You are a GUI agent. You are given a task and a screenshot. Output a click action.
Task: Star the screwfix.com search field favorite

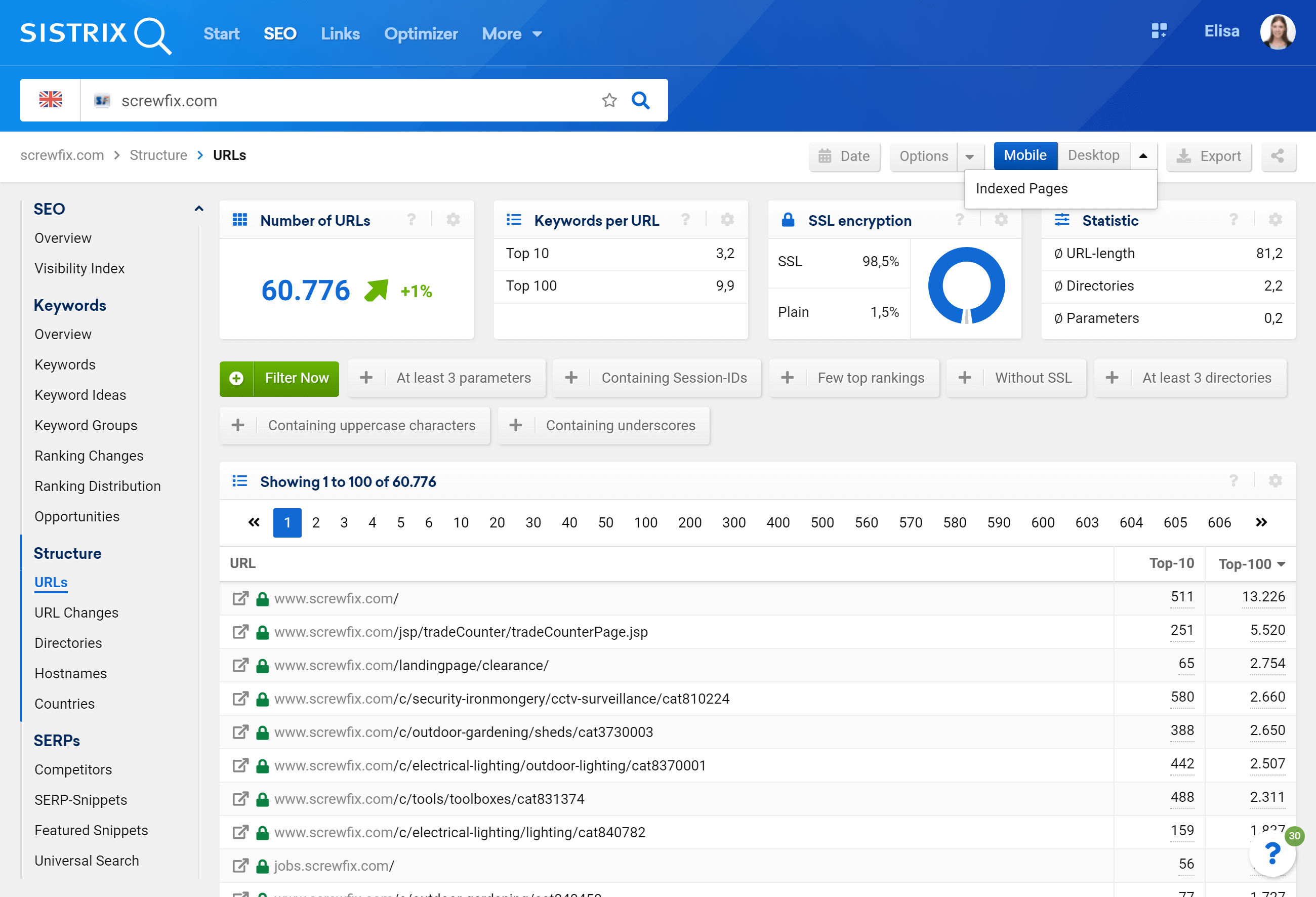(609, 100)
